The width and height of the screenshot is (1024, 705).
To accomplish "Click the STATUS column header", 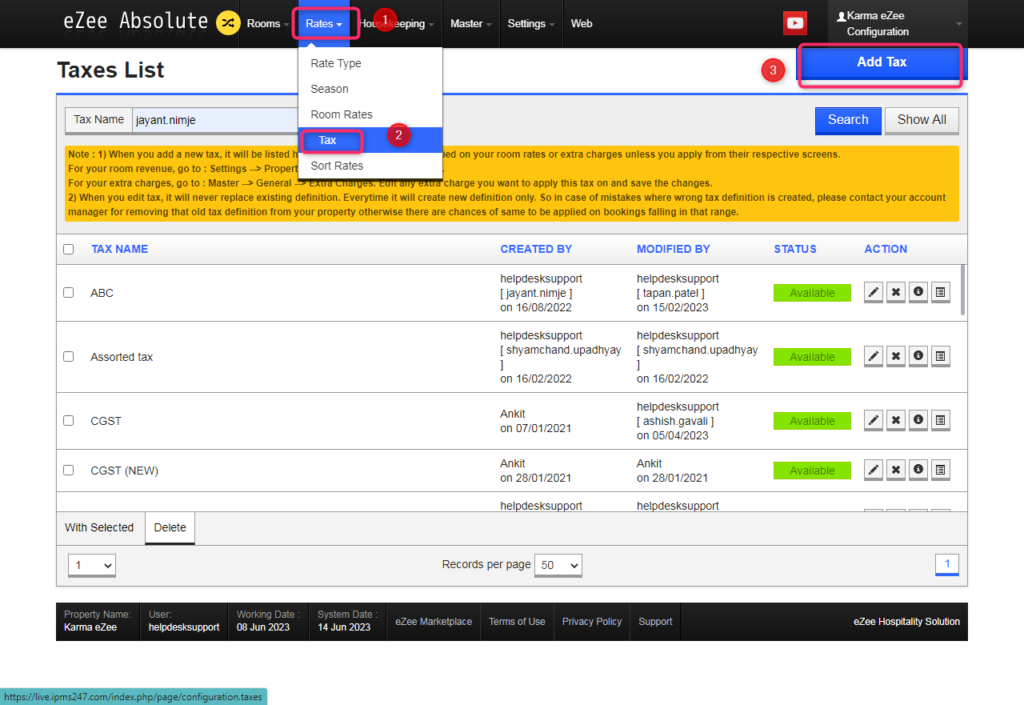I will pyautogui.click(x=795, y=249).
